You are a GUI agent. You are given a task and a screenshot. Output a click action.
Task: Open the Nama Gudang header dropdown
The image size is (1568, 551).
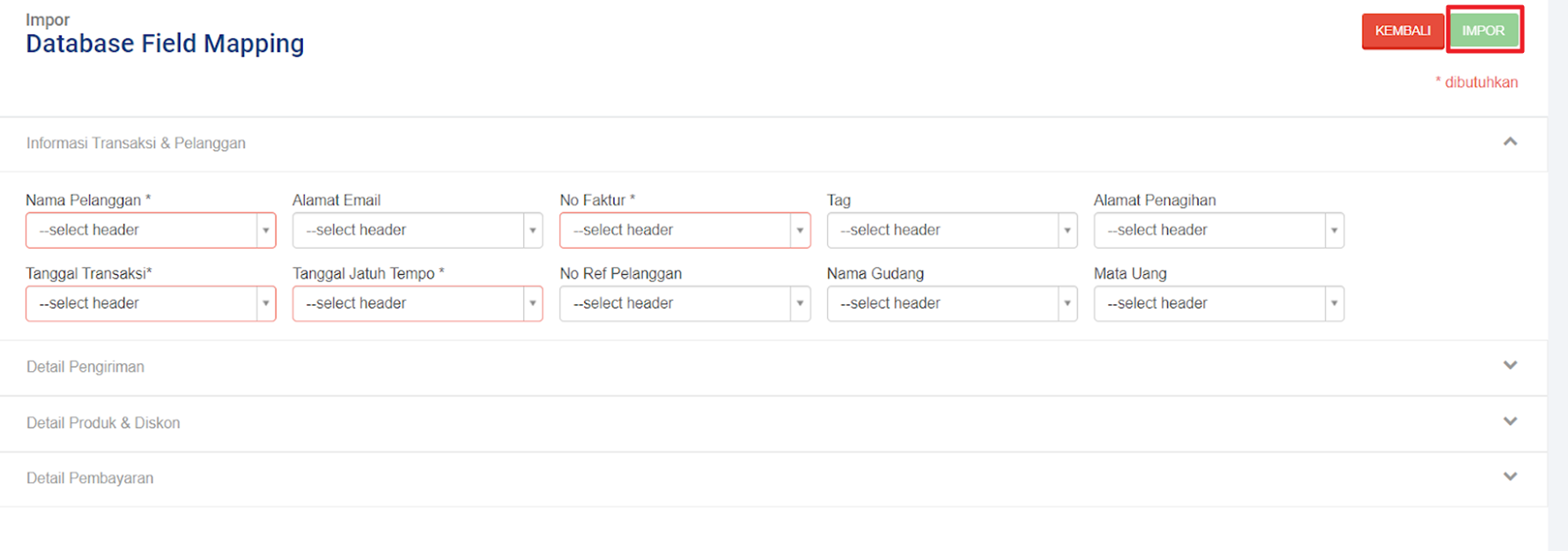[951, 303]
